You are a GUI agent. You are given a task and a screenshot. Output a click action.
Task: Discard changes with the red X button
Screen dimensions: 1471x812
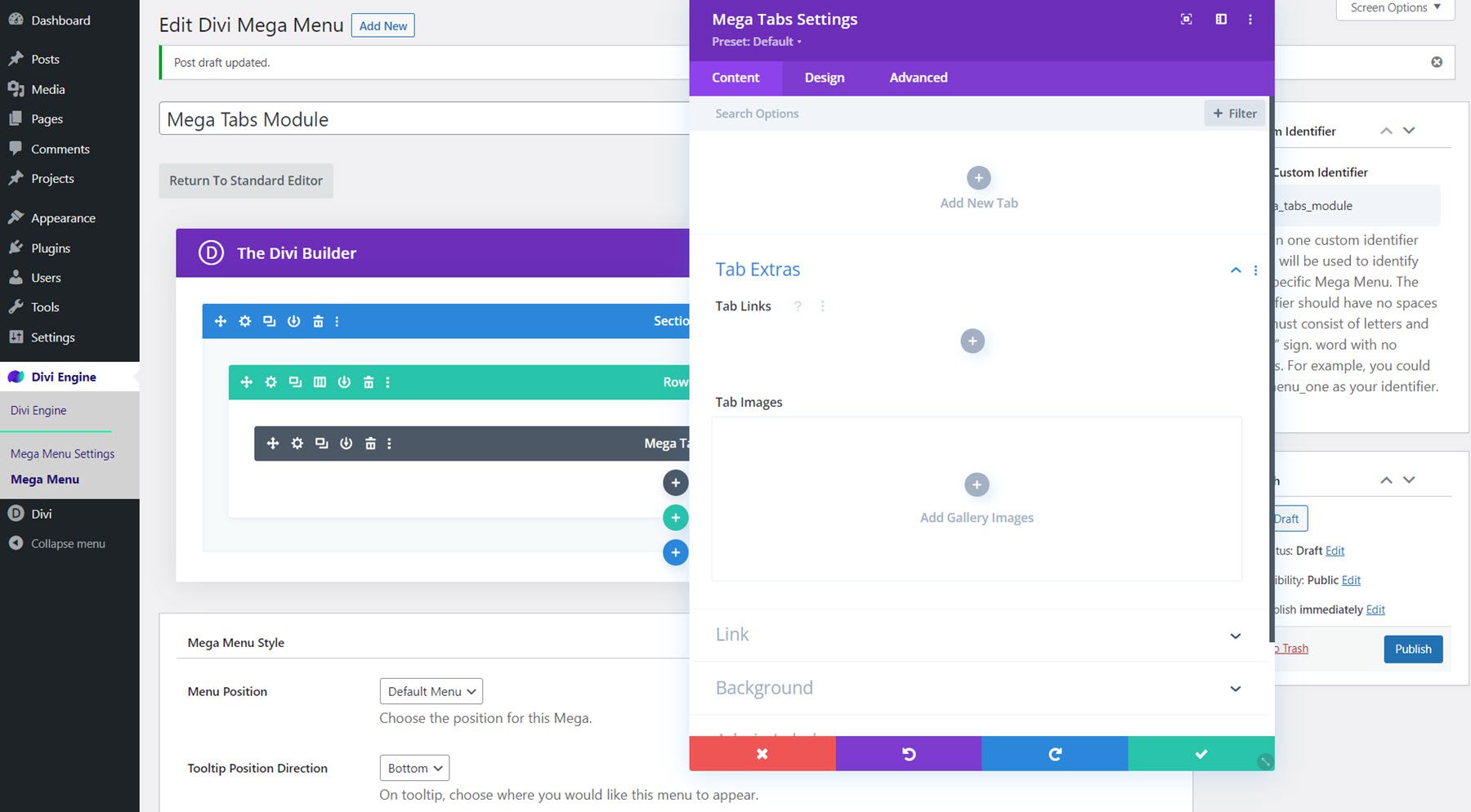tap(762, 753)
